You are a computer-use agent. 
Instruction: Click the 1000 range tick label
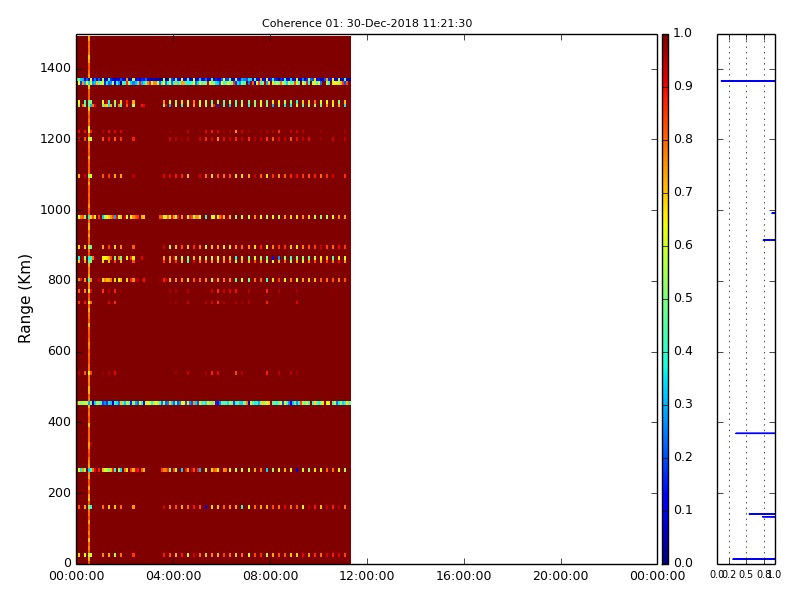pos(56,210)
